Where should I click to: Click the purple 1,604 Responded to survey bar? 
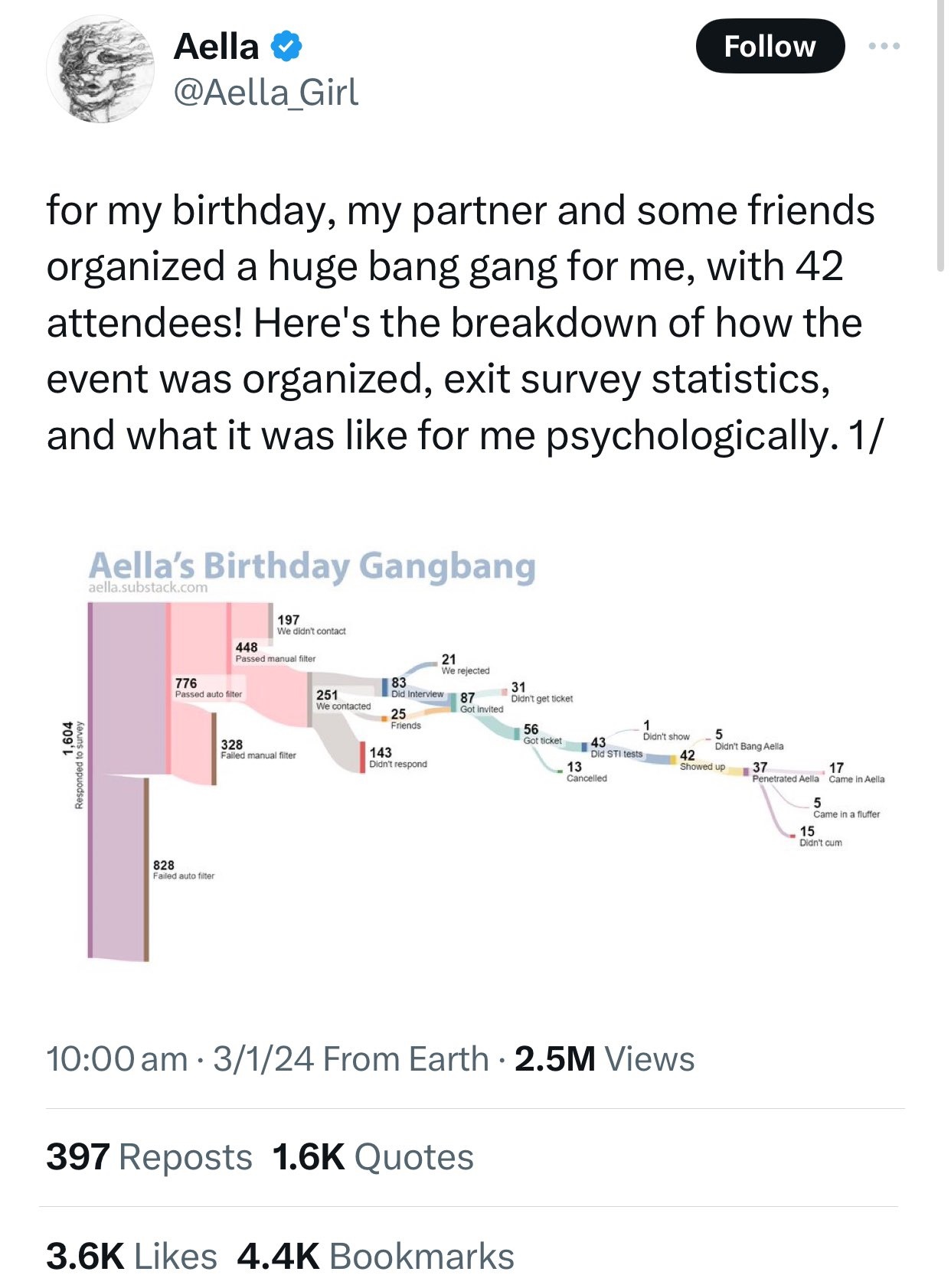(x=90, y=779)
